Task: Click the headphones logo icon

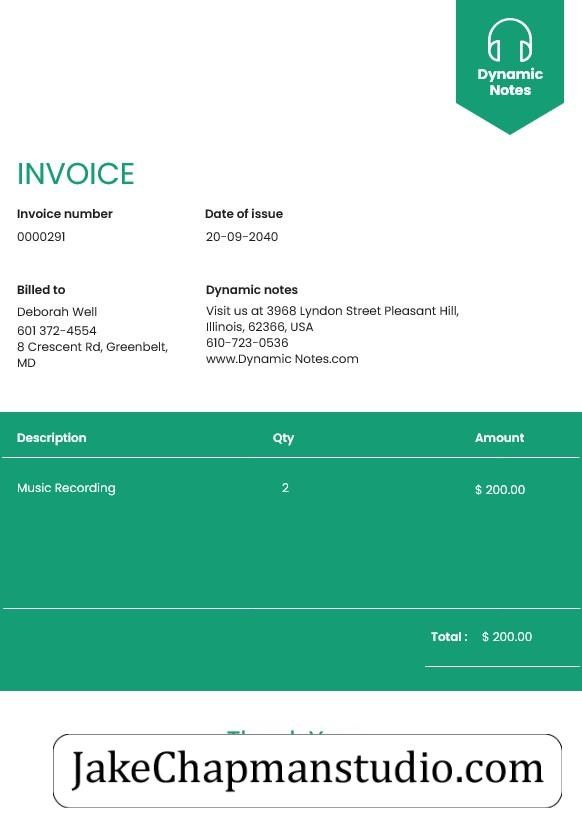Action: coord(510,40)
